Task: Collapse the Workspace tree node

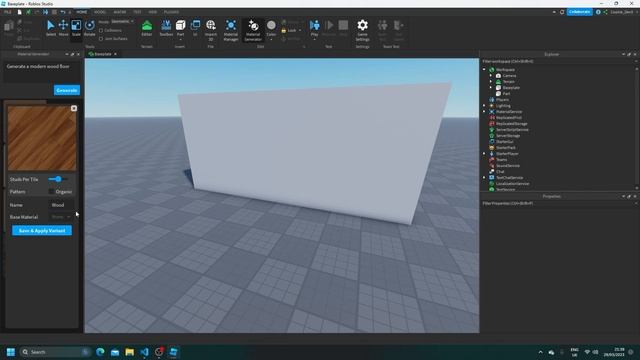Action: [x=484, y=70]
